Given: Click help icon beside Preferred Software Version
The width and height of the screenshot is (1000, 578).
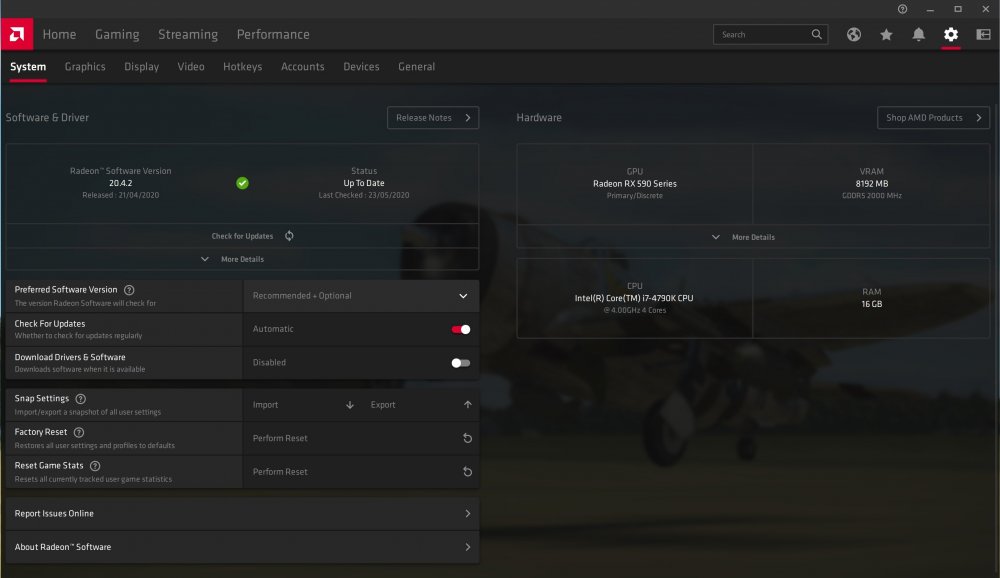Looking at the screenshot, I should point(129,290).
